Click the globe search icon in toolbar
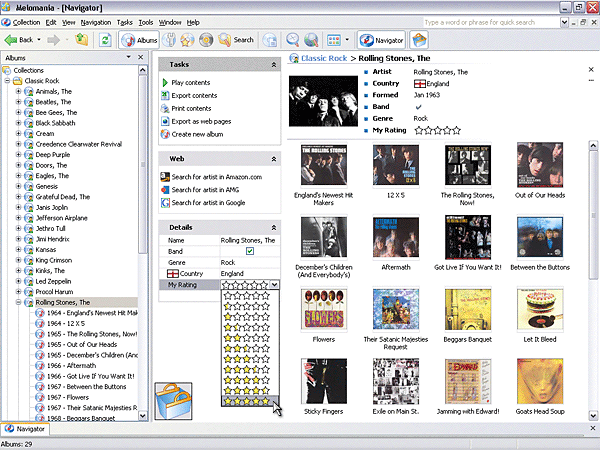Viewport: 600px width, 450px height. coord(311,40)
